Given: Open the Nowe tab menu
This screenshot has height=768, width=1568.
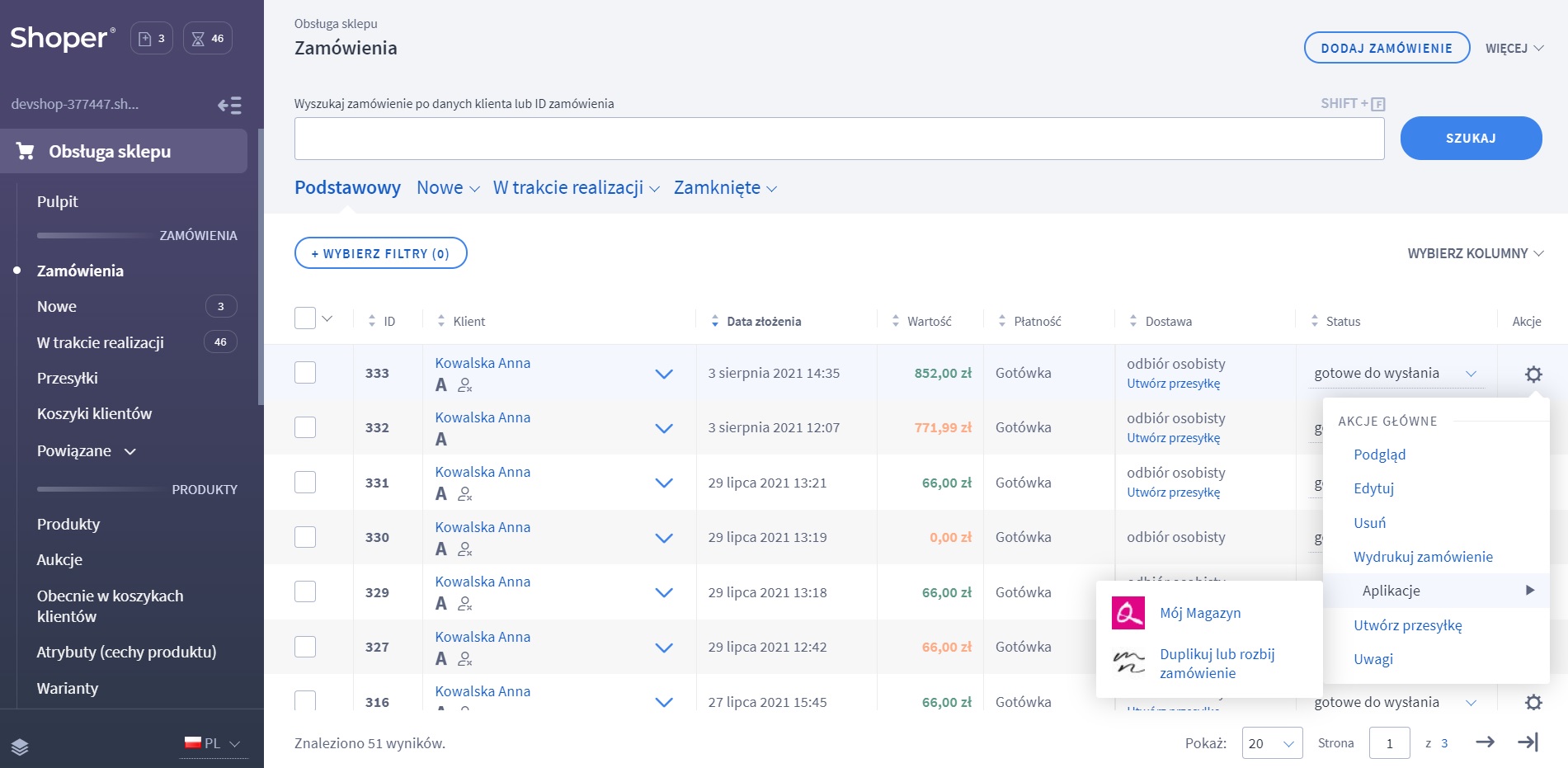Looking at the screenshot, I should click(x=448, y=187).
